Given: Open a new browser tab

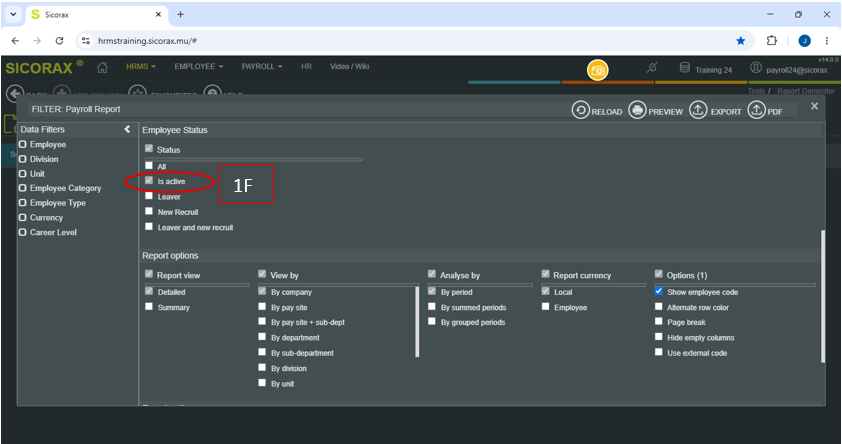Looking at the screenshot, I should point(180,14).
